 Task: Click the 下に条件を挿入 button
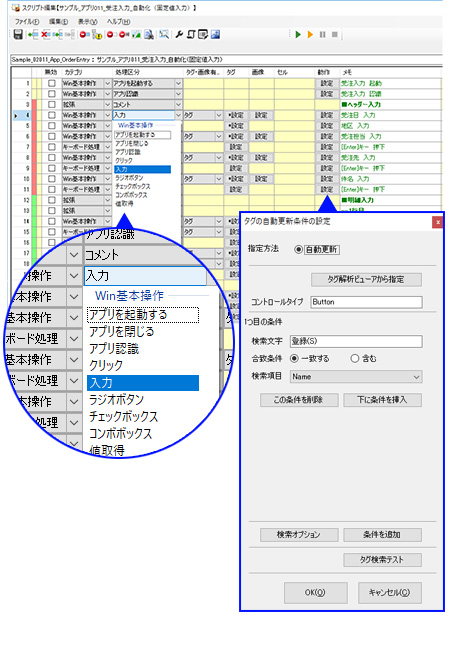[382, 400]
